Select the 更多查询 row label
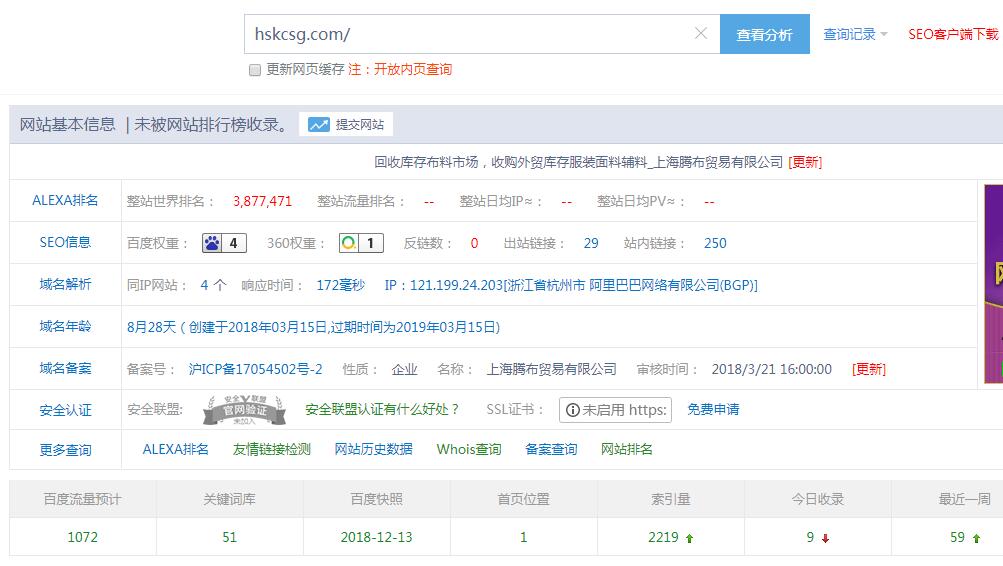 click(65, 450)
